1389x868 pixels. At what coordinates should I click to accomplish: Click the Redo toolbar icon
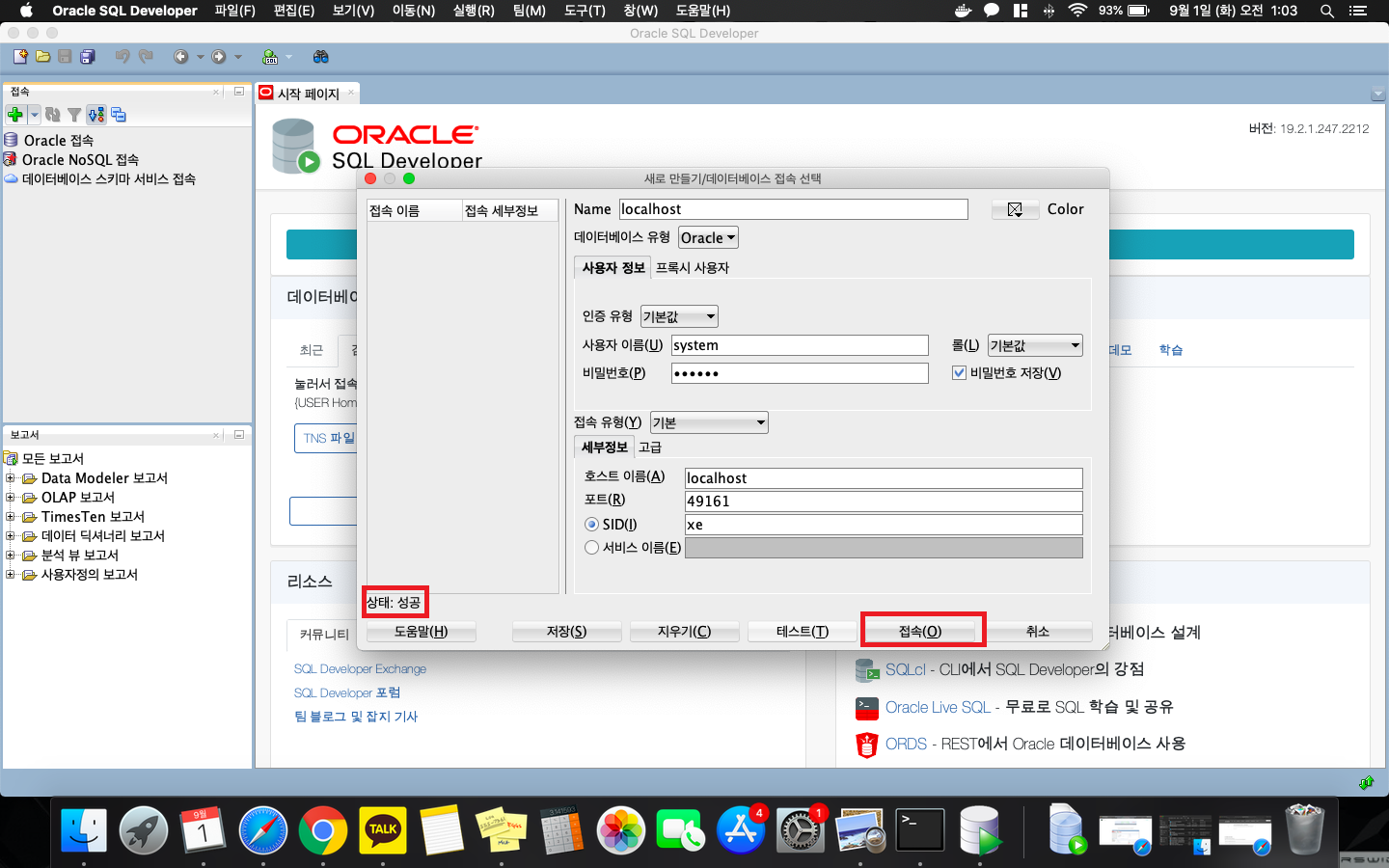click(146, 57)
